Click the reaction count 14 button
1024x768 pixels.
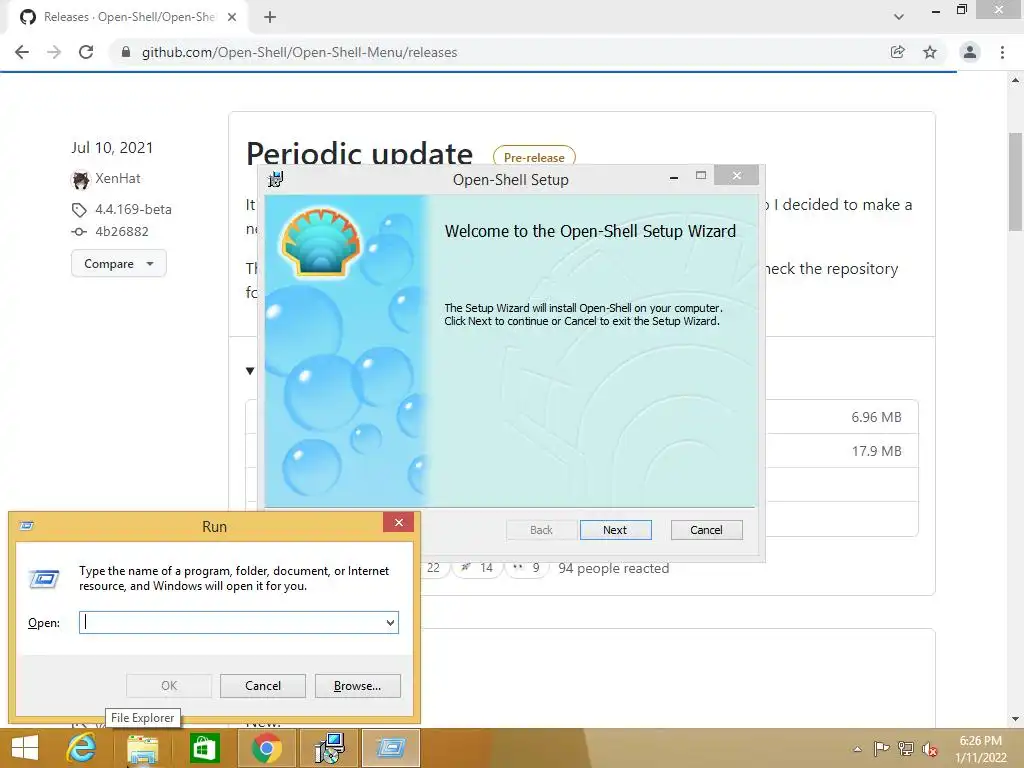[x=476, y=568]
